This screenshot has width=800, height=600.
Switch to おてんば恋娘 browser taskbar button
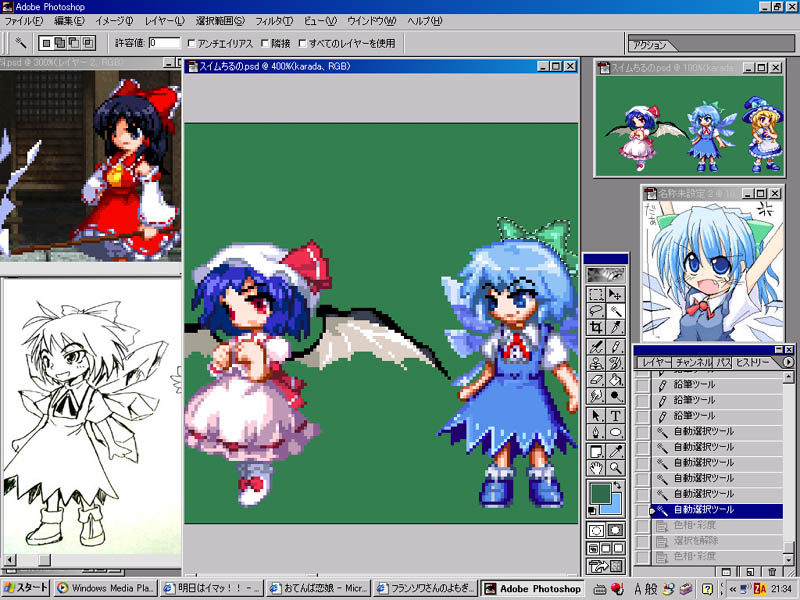pos(319,588)
